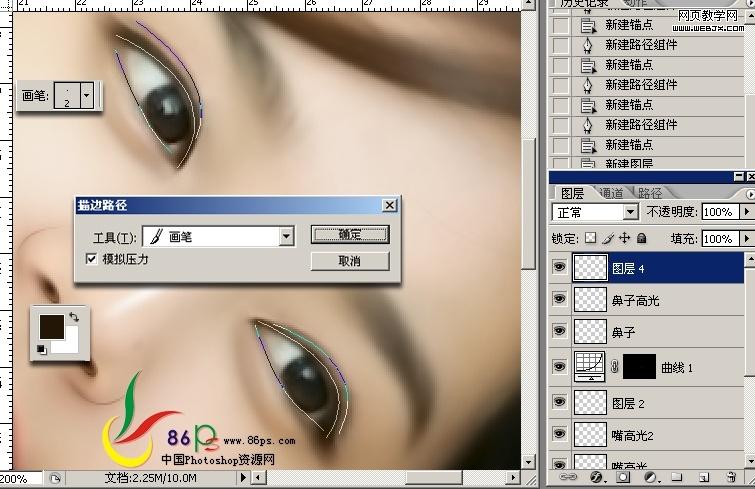Image resolution: width=755 pixels, height=489 pixels.
Task: Toggle lock transparent pixels icon
Action: pyautogui.click(x=590, y=238)
